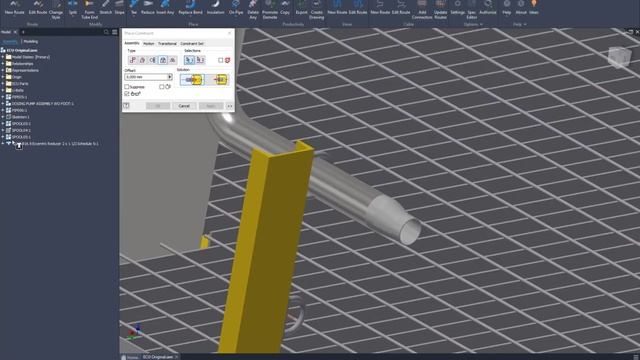Activate the Stretch tool

[x=105, y=7]
